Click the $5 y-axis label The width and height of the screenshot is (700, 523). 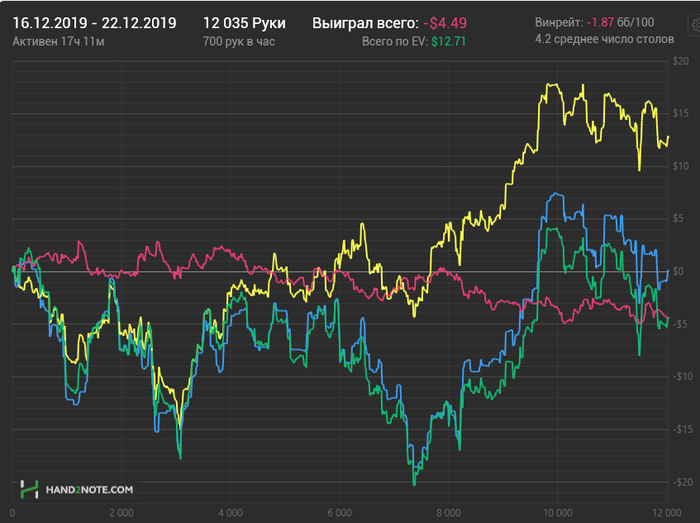(x=678, y=218)
